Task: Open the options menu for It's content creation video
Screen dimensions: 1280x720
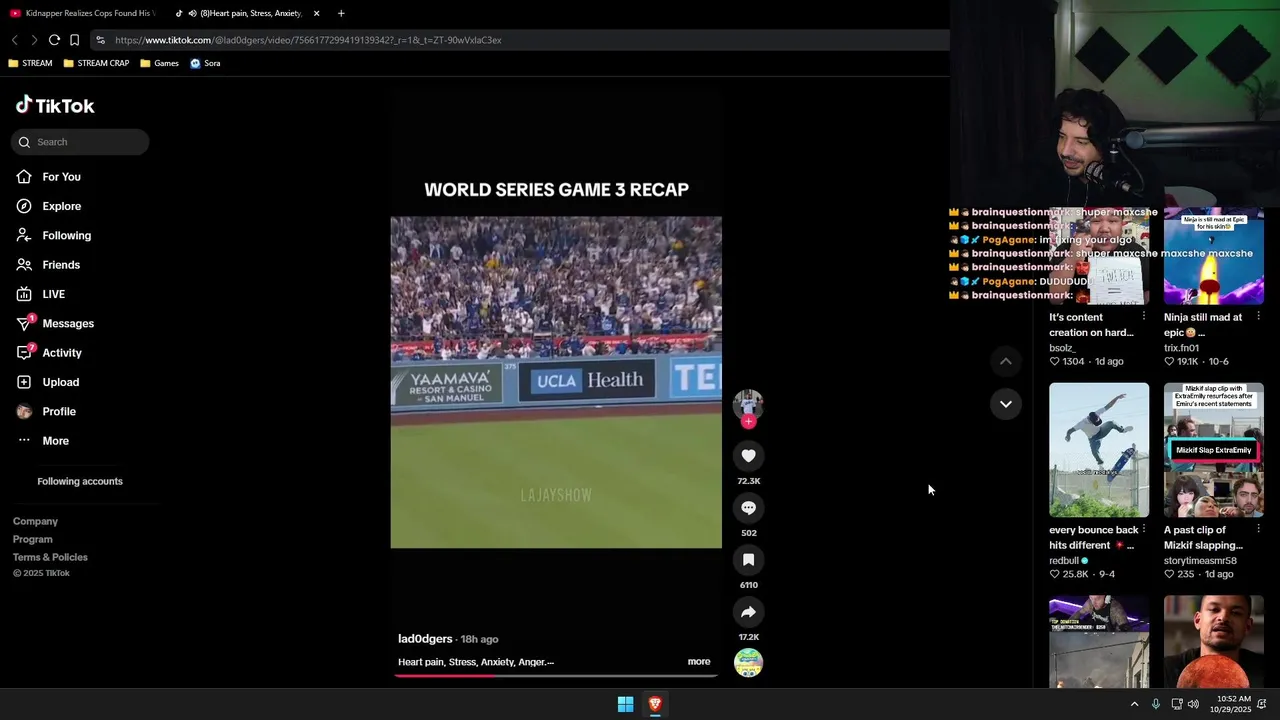Action: tap(1144, 316)
